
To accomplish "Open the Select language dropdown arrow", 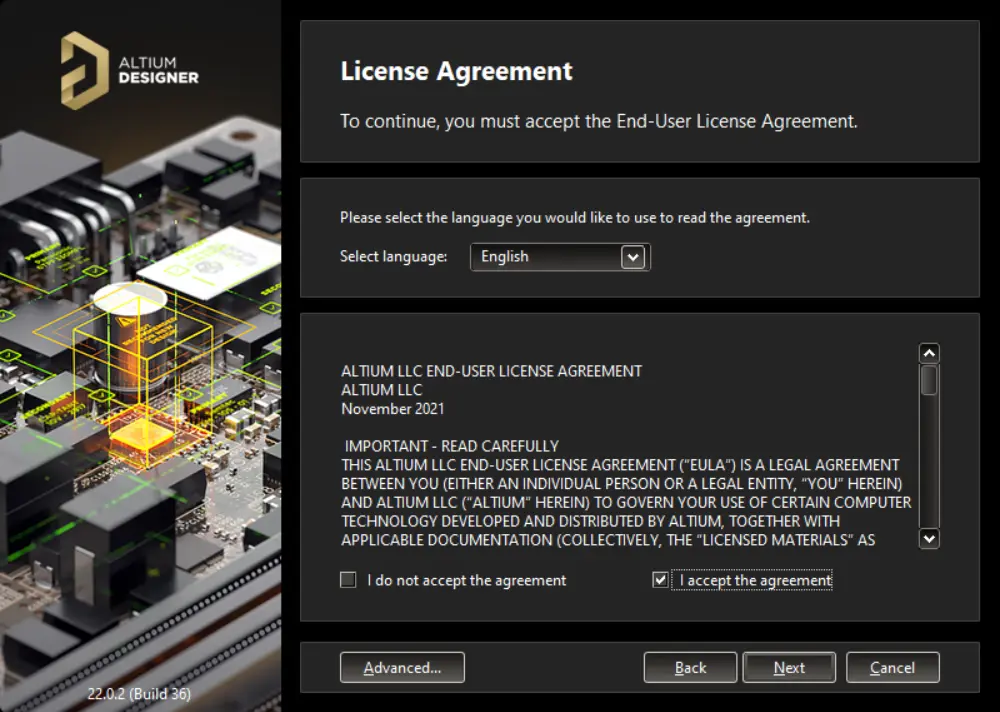I will pos(633,257).
